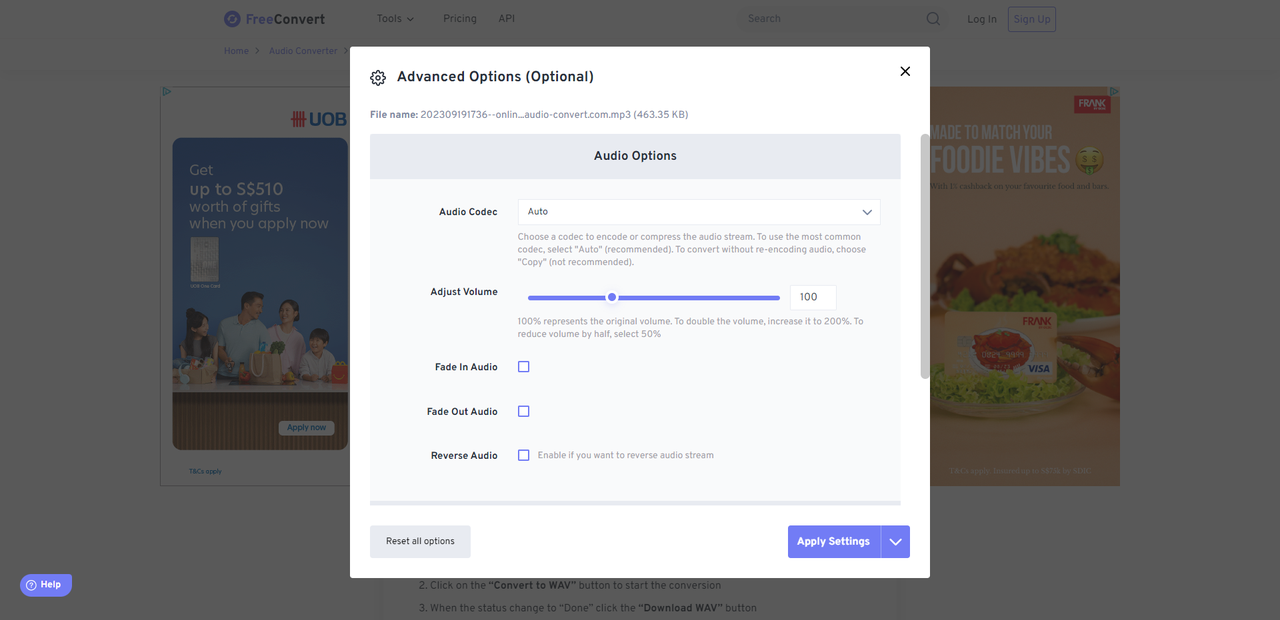
Task: Open Home breadcrumb link
Action: coord(236,51)
